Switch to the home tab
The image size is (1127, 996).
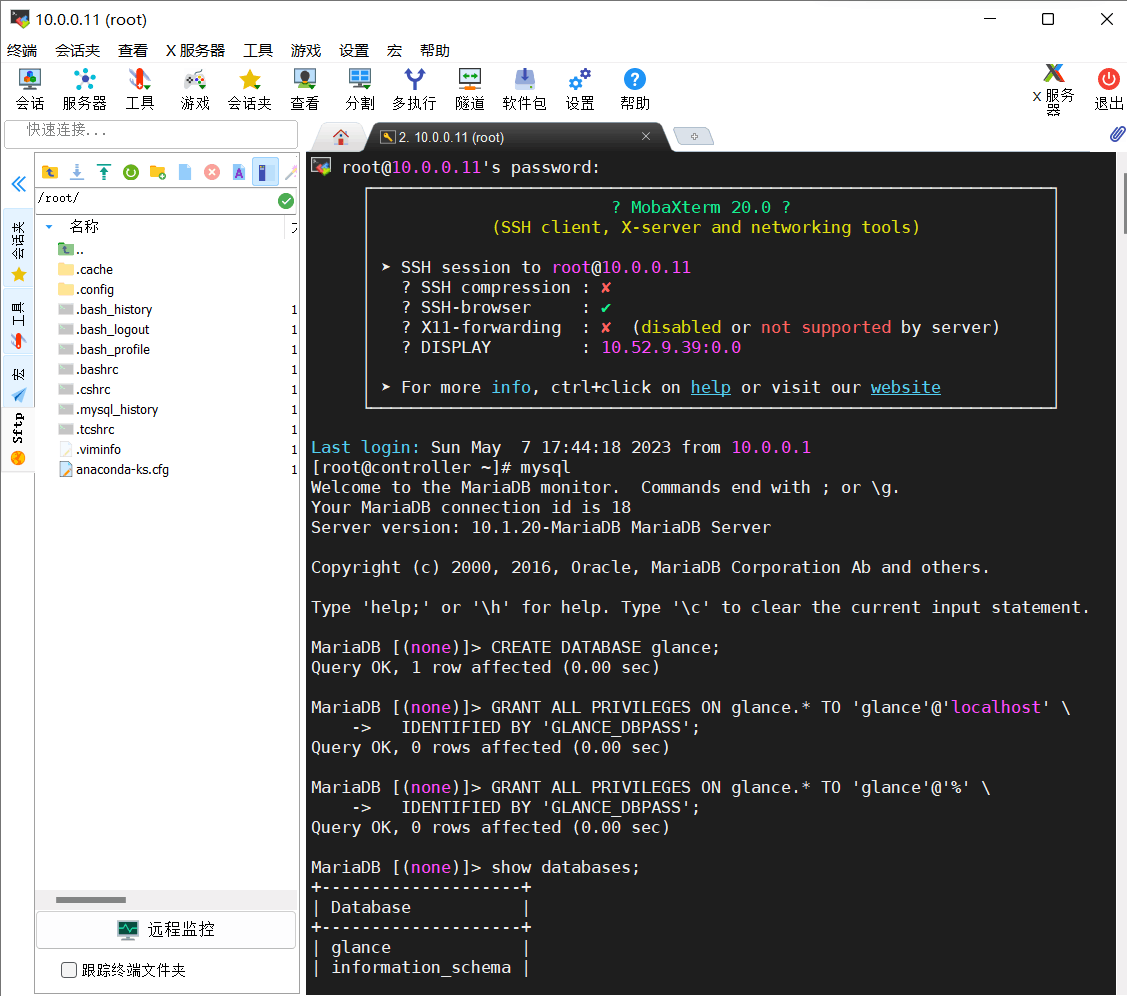tap(341, 137)
